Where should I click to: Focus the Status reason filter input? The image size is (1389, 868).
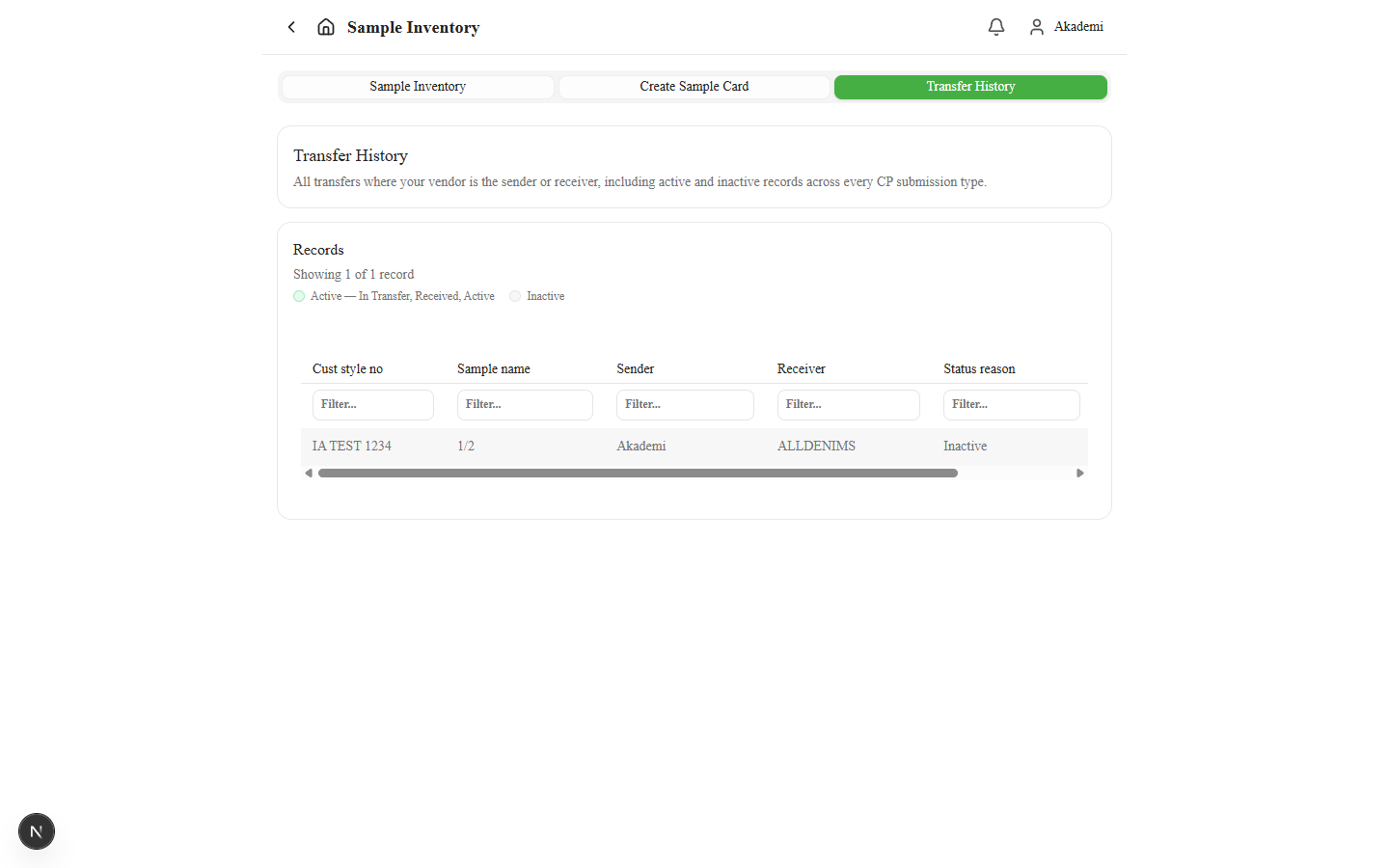[1012, 405]
